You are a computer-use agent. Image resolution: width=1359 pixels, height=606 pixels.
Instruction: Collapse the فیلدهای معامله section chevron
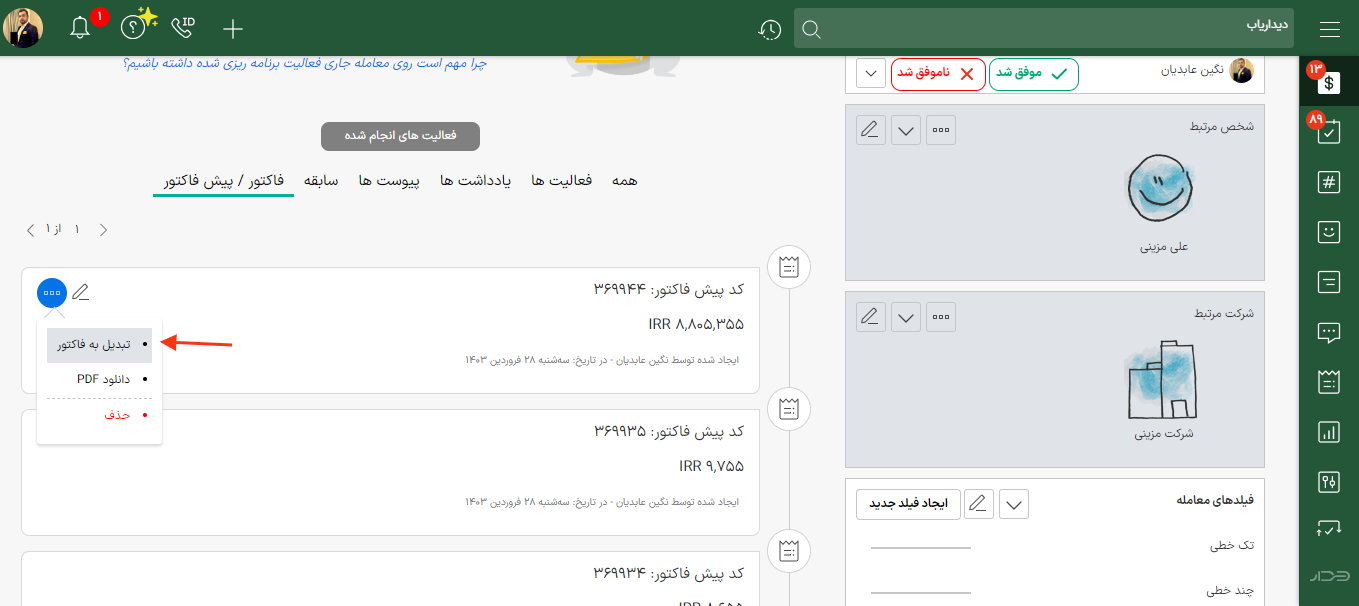pos(1014,505)
